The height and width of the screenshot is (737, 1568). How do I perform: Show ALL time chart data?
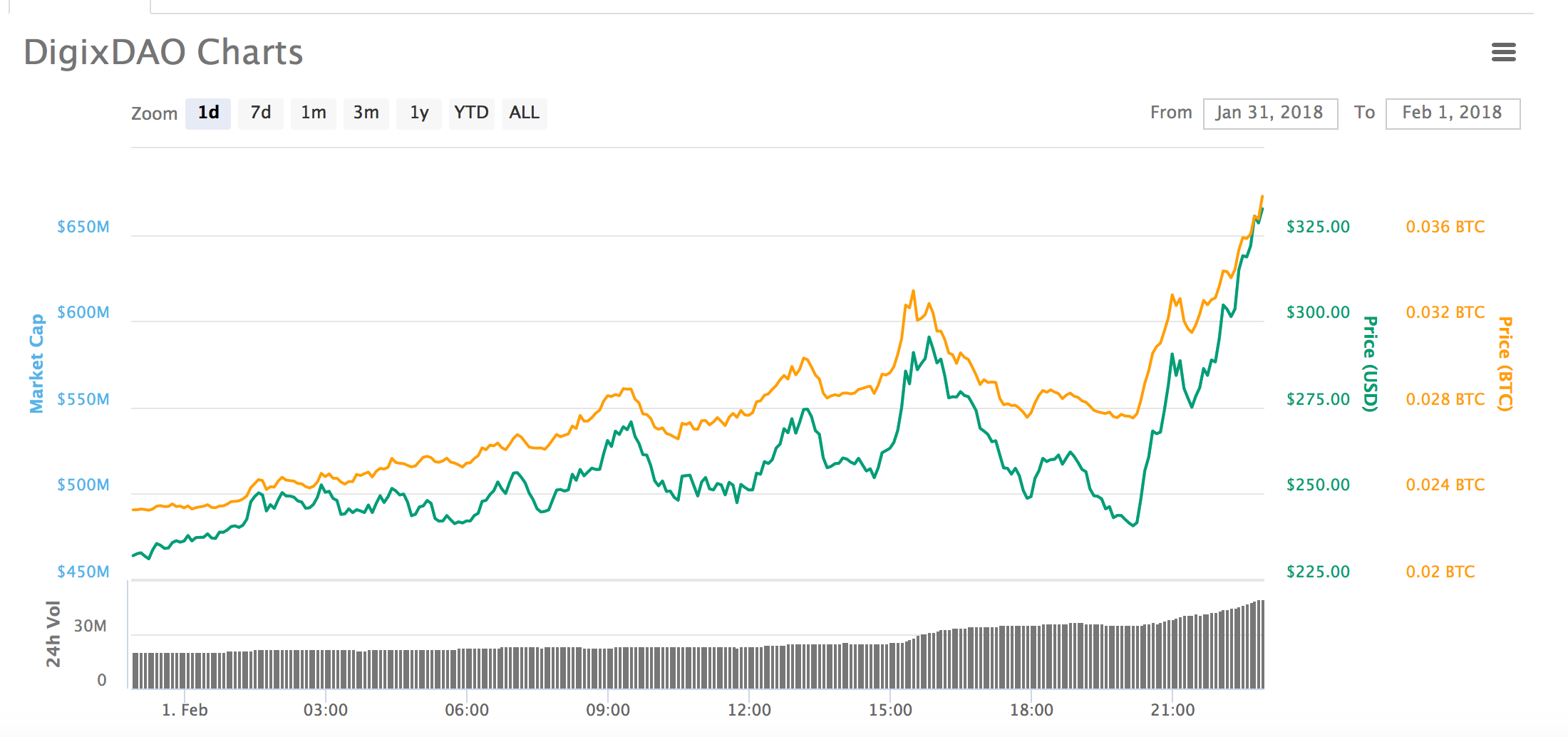(x=525, y=113)
